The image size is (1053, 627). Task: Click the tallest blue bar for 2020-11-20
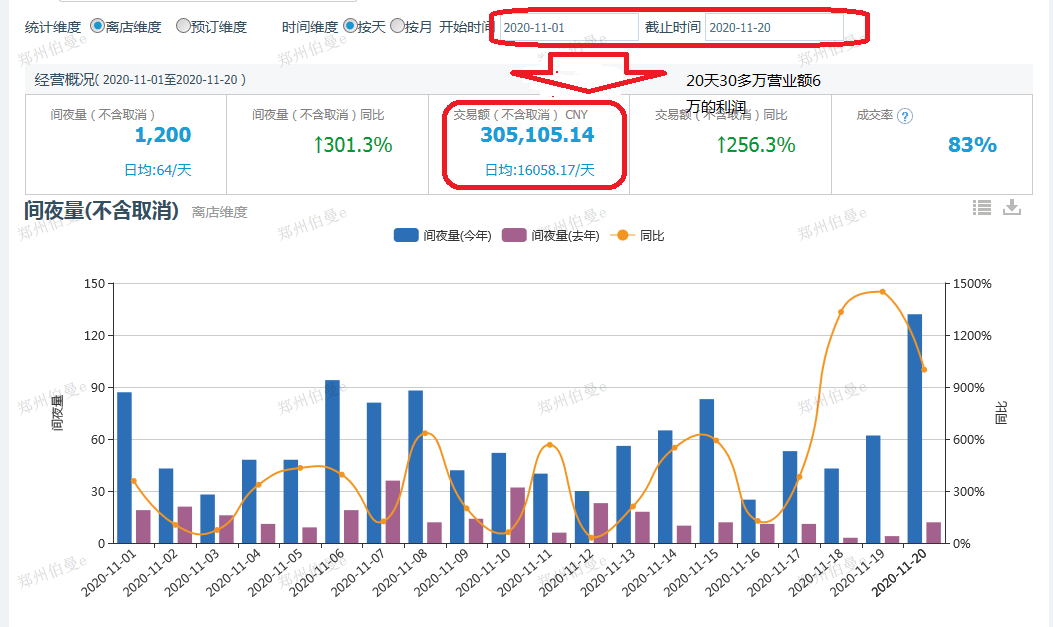click(914, 428)
